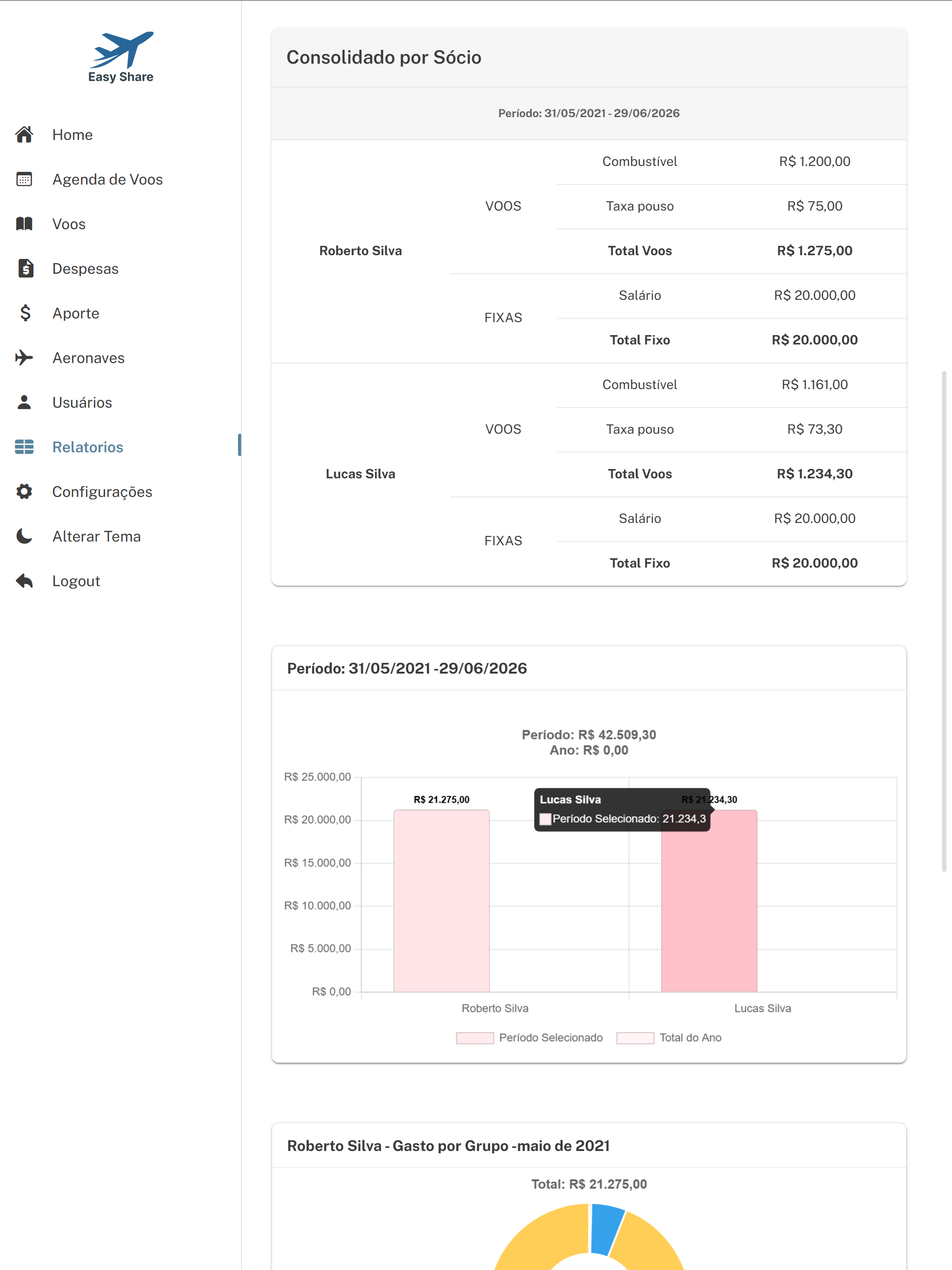Viewport: 952px width, 1270px height.
Task: Click the R$ 21.275,00 bar data label
Action: click(442, 799)
